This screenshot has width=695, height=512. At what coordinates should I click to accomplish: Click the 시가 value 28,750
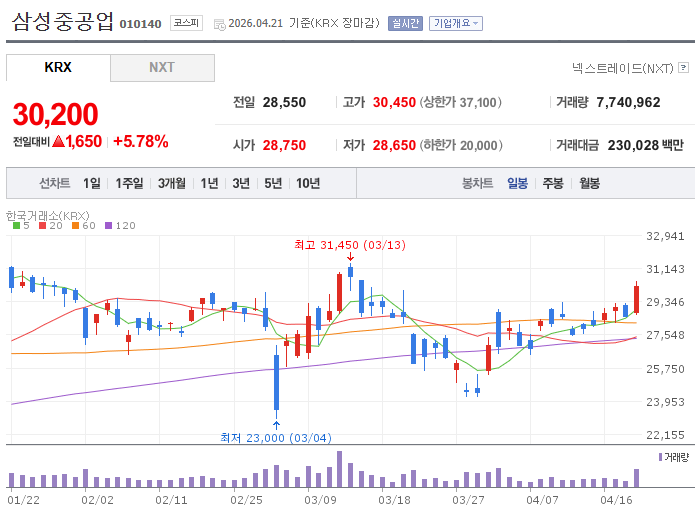pyautogui.click(x=284, y=145)
